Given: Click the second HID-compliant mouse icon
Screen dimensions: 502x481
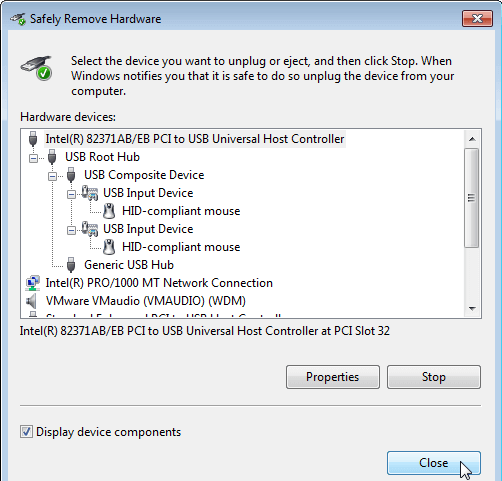Looking at the screenshot, I should [109, 247].
